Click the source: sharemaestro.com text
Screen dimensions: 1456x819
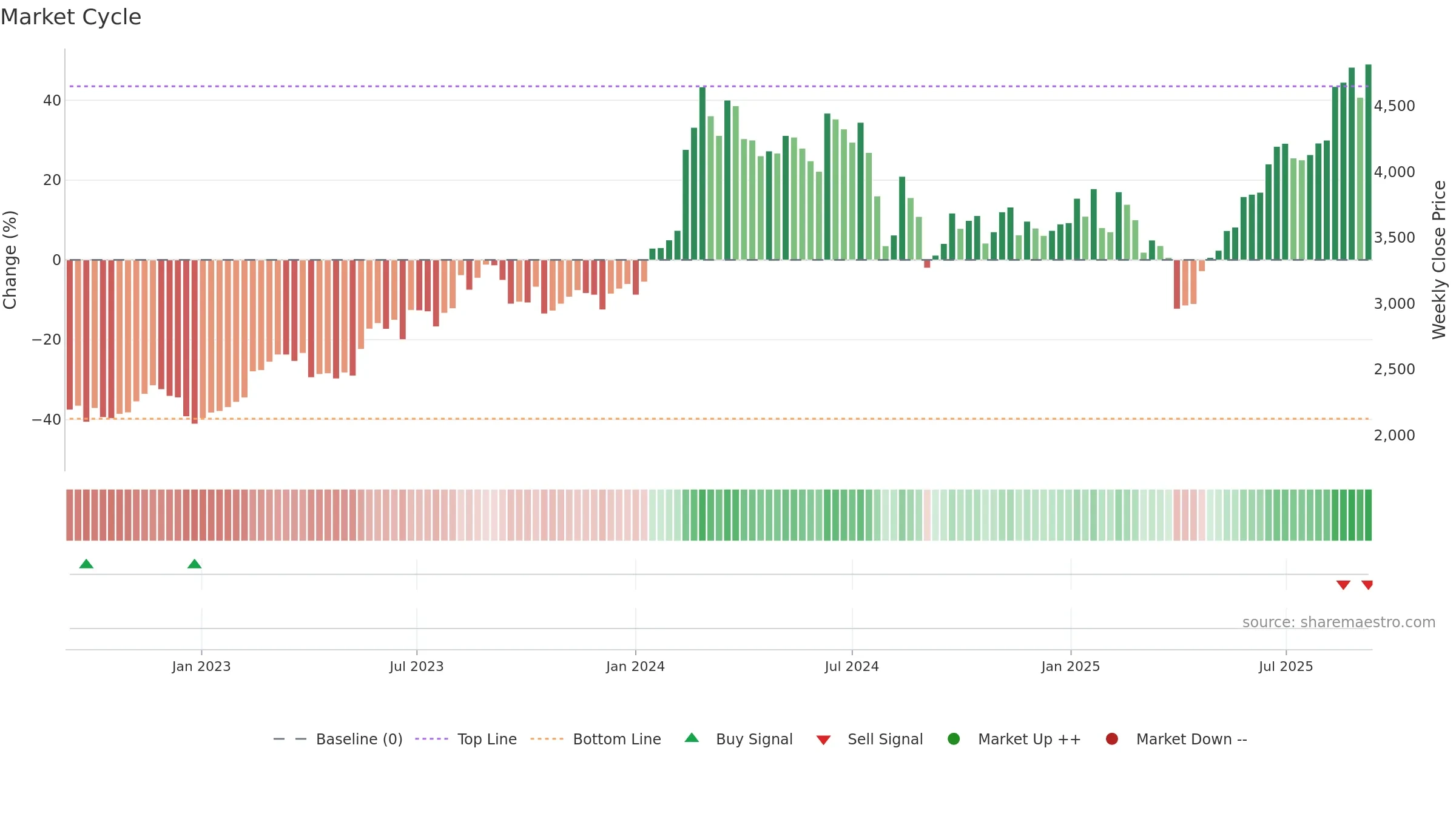(1339, 622)
